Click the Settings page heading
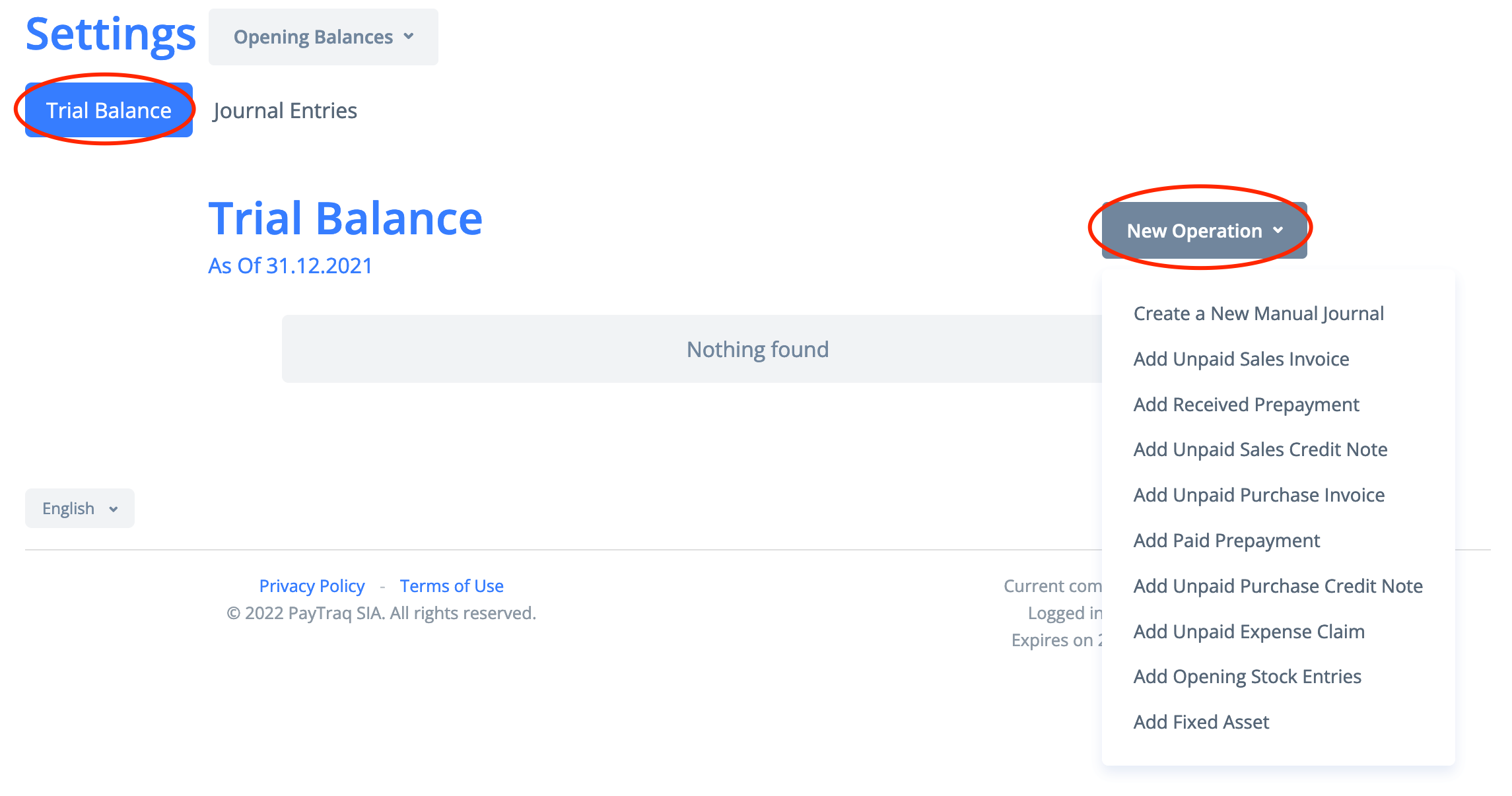This screenshot has width=1512, height=796. point(110,34)
